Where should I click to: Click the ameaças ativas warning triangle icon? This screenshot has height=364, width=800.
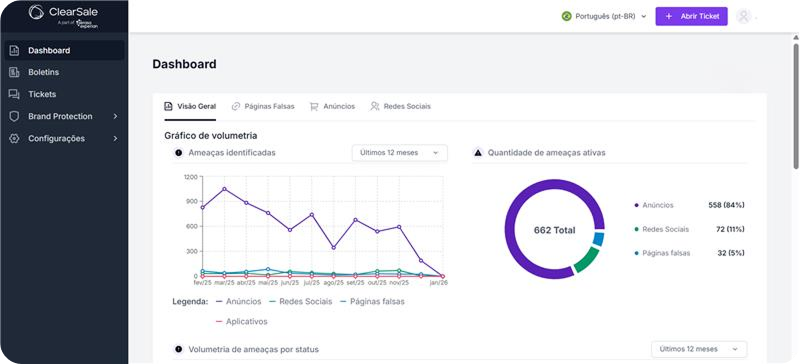click(478, 153)
